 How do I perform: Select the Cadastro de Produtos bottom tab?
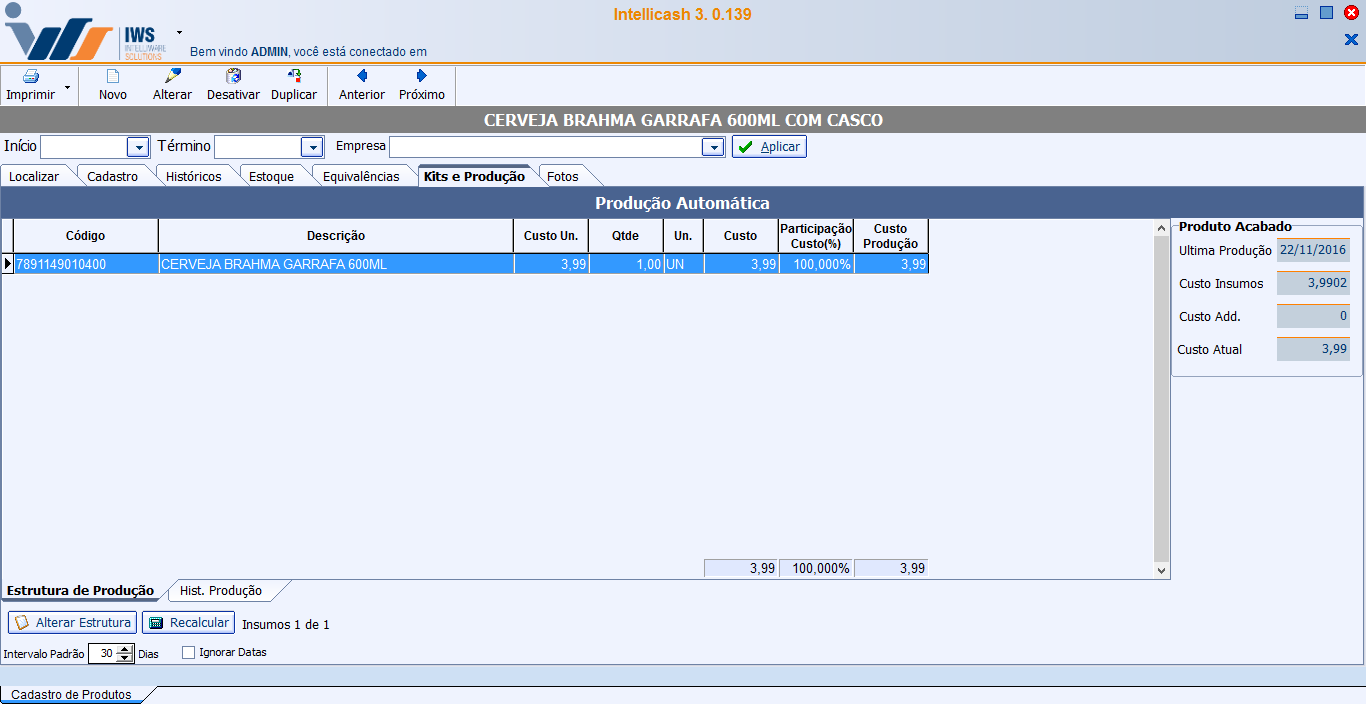tap(72, 694)
